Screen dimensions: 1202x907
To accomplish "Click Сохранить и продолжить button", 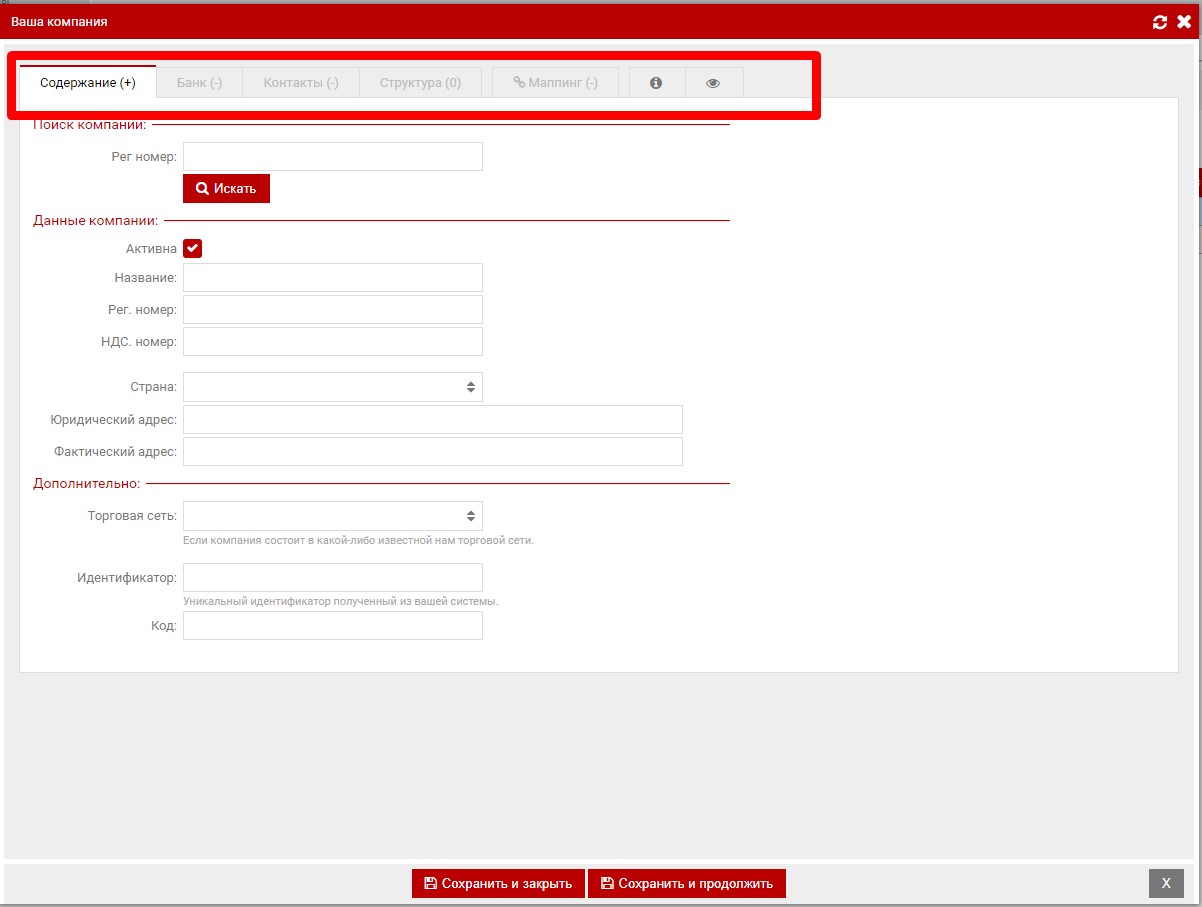I will (686, 884).
